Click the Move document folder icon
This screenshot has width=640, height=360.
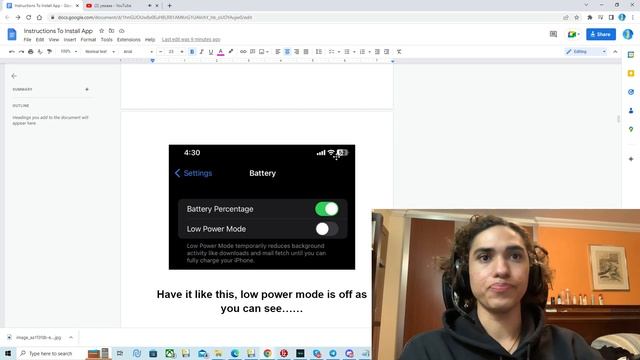(111, 31)
